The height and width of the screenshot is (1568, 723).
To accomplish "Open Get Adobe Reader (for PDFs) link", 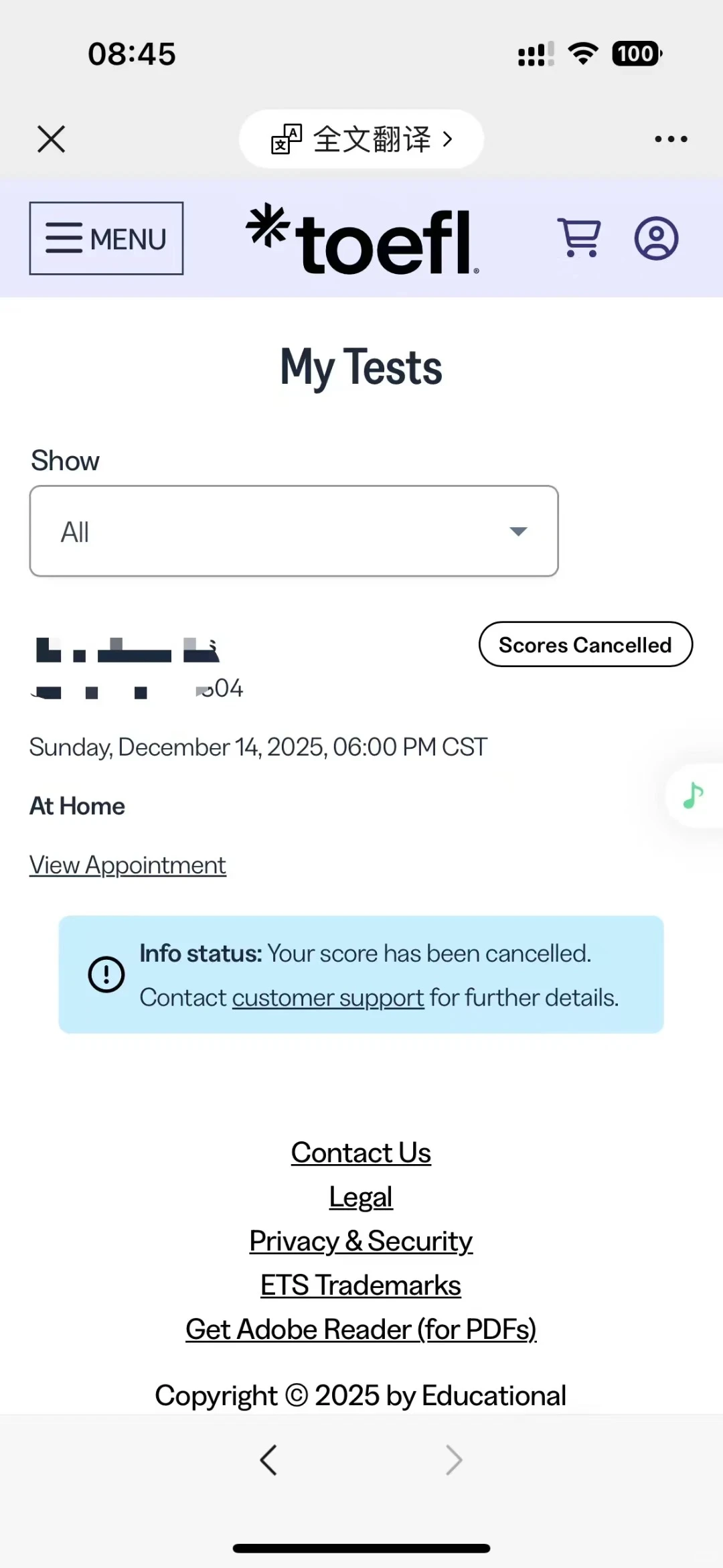I will [x=361, y=1330].
